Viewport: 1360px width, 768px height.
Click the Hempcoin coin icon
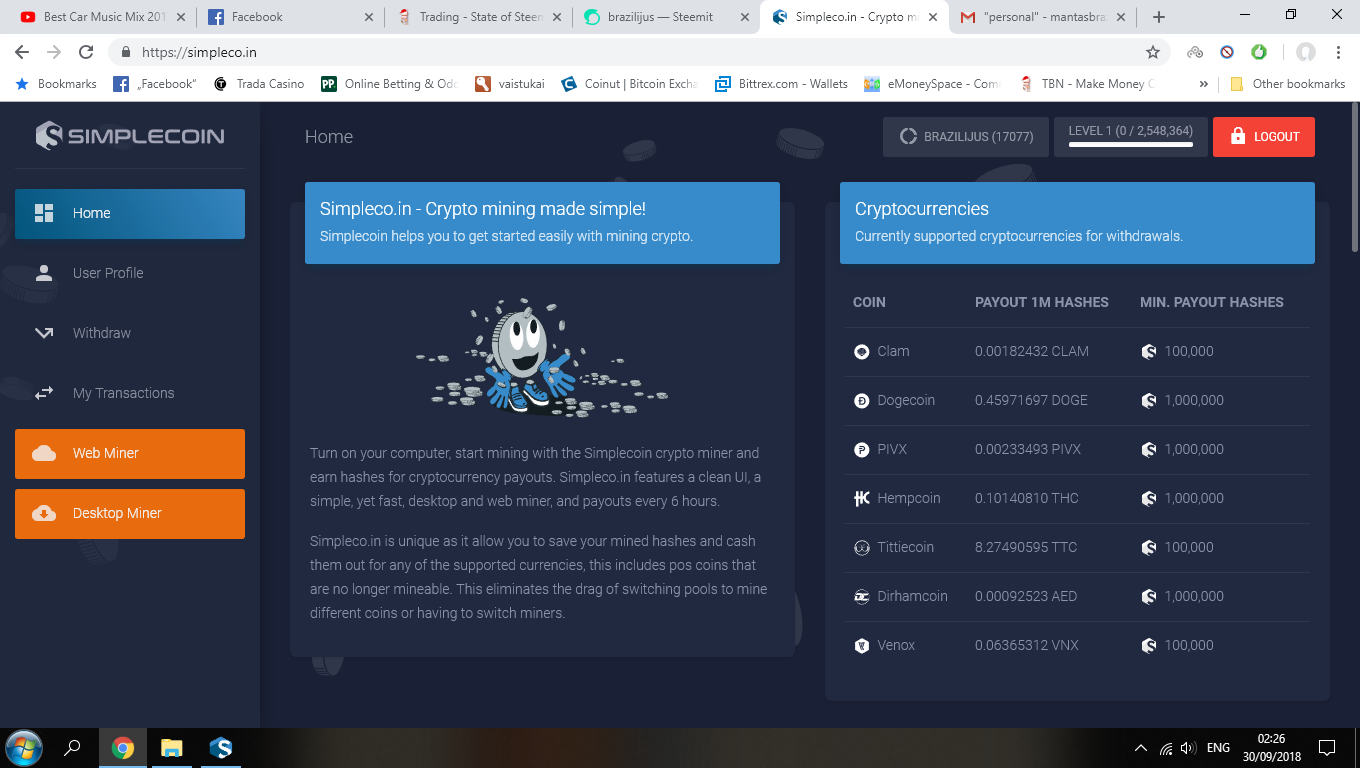pos(862,498)
